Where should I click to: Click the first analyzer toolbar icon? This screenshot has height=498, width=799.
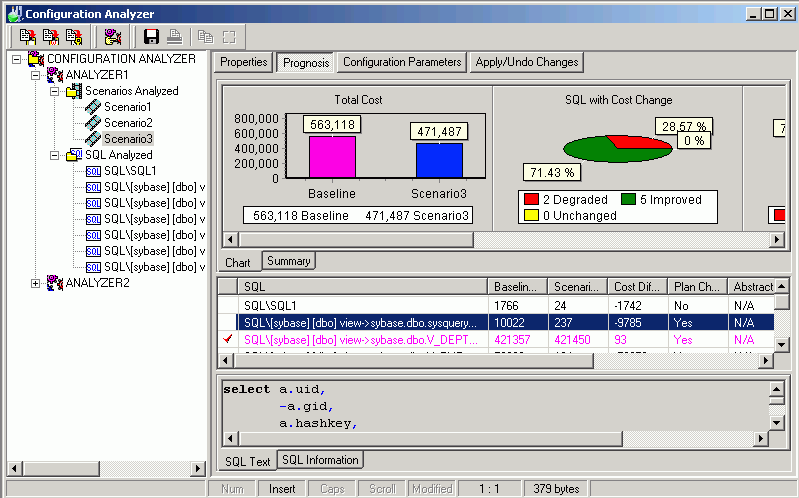click(27, 37)
